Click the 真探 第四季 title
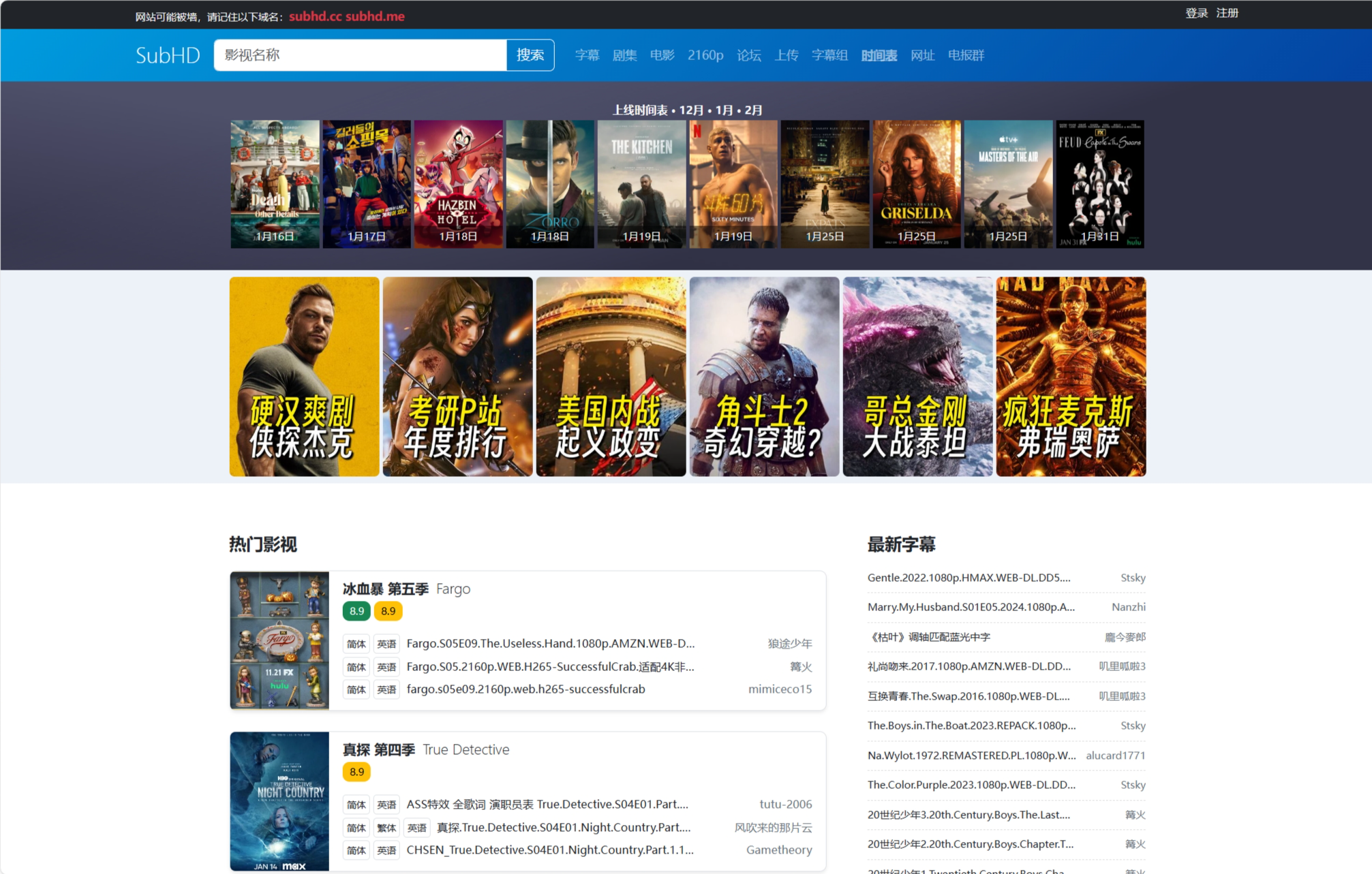The image size is (1372, 874). coord(378,749)
